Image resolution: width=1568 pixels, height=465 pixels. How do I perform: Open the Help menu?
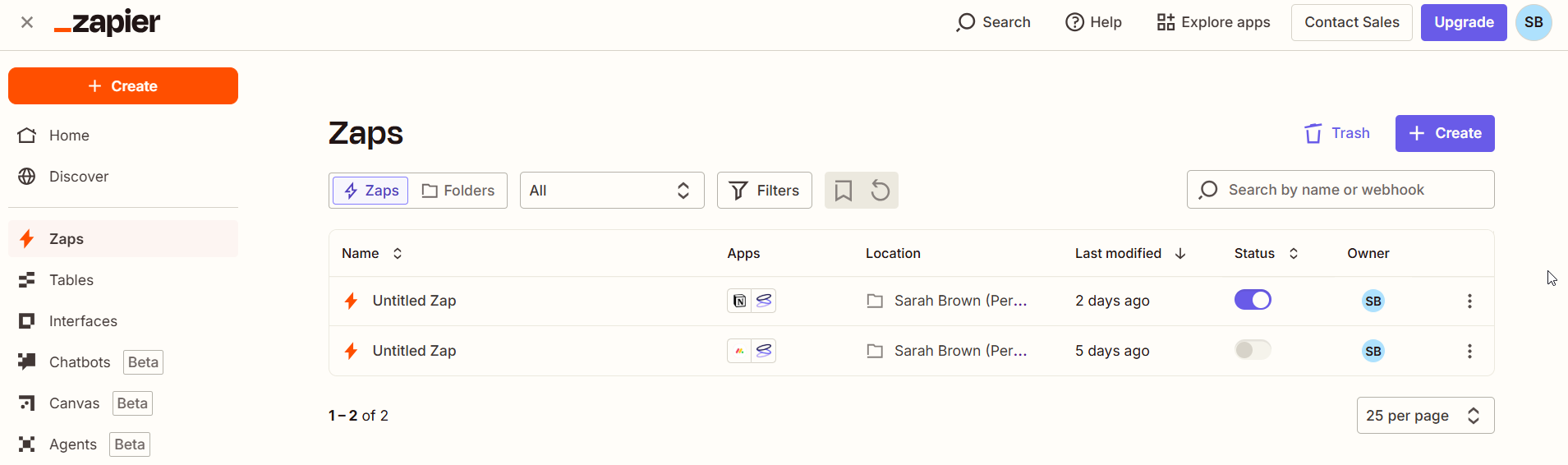tap(1093, 22)
